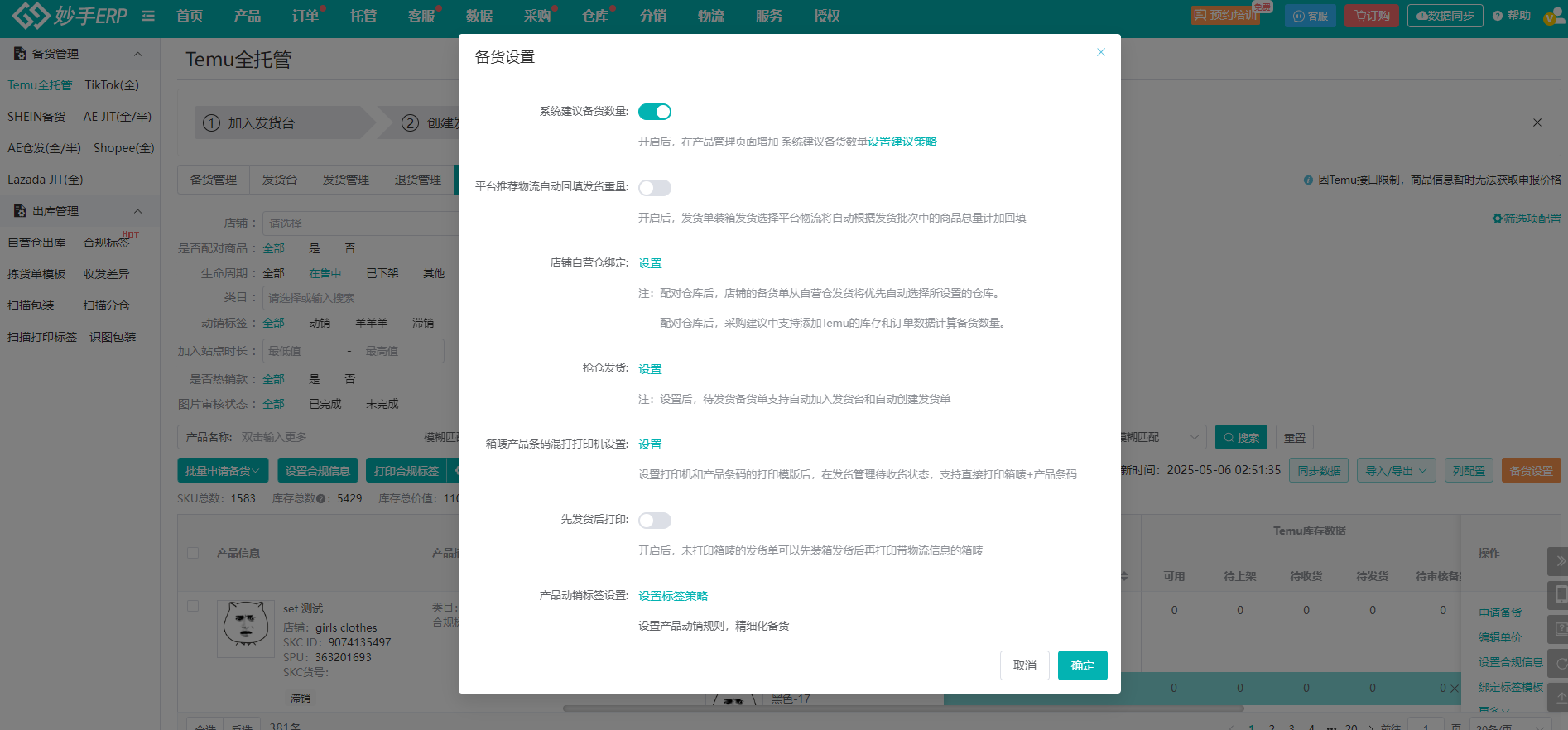Screen dimensions: 1568x730
Task: Toggle 系统建议备货数量 switch off
Action: pyautogui.click(x=654, y=112)
